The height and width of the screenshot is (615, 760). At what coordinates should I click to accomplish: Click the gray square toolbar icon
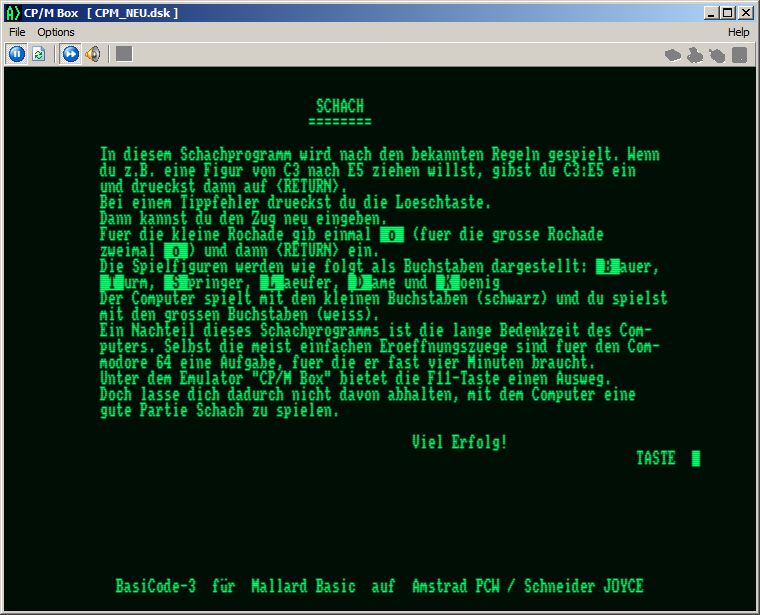(x=123, y=54)
